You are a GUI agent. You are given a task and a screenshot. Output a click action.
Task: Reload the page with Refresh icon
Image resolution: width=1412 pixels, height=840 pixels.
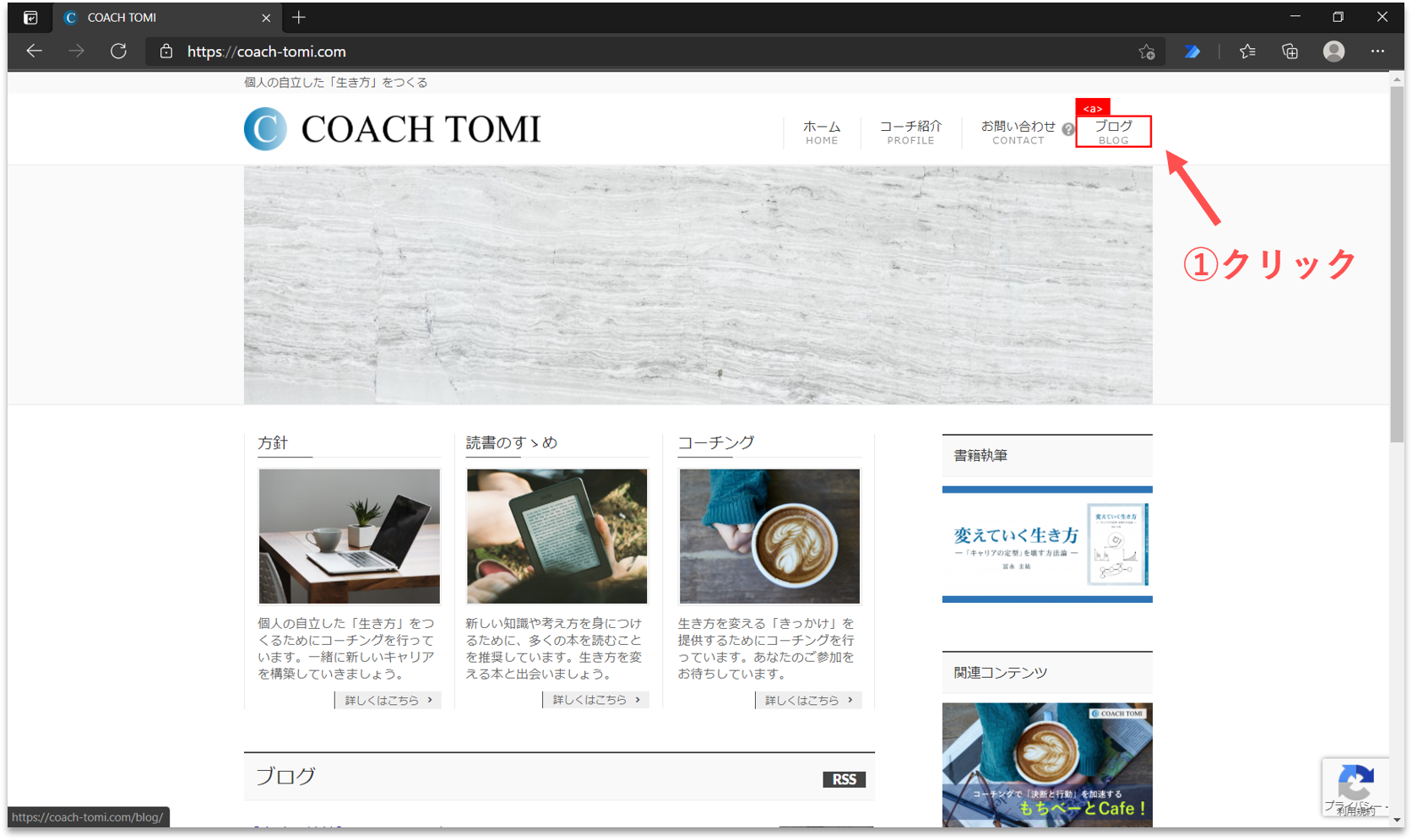tap(118, 51)
